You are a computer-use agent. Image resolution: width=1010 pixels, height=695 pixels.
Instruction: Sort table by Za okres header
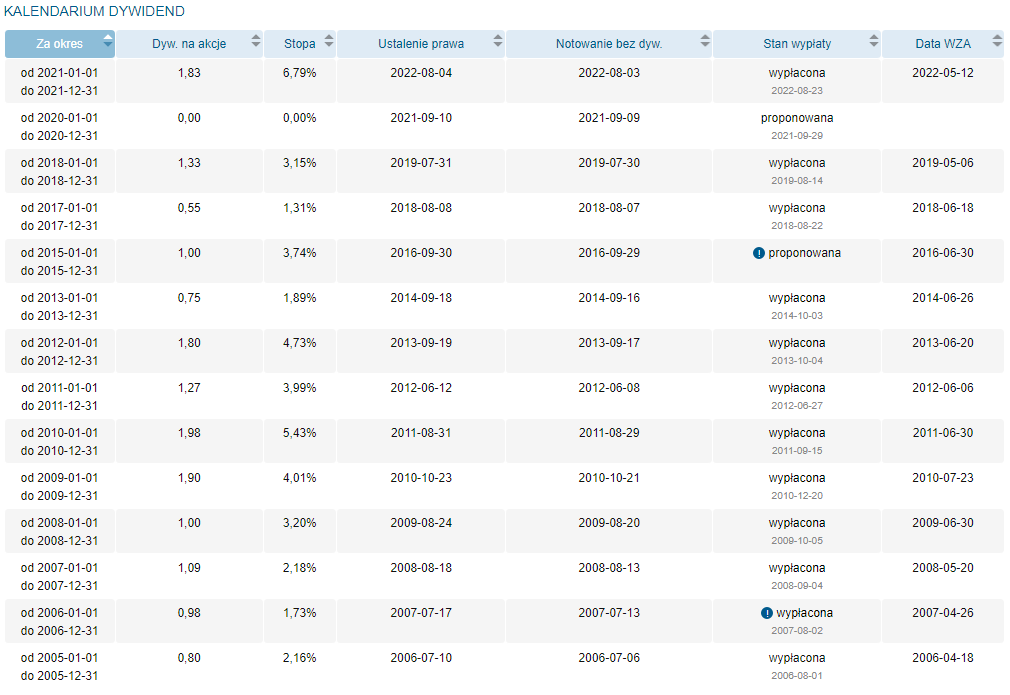click(59, 44)
